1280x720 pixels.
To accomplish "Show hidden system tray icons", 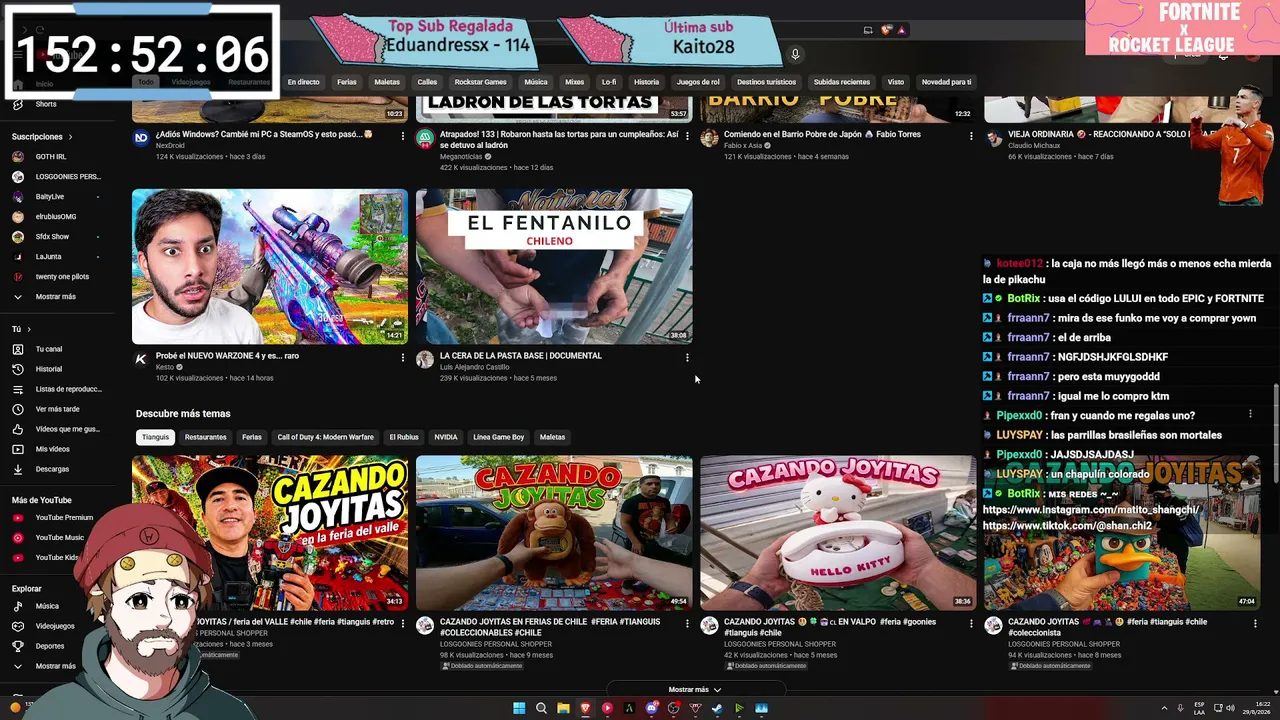I will coord(1166,708).
